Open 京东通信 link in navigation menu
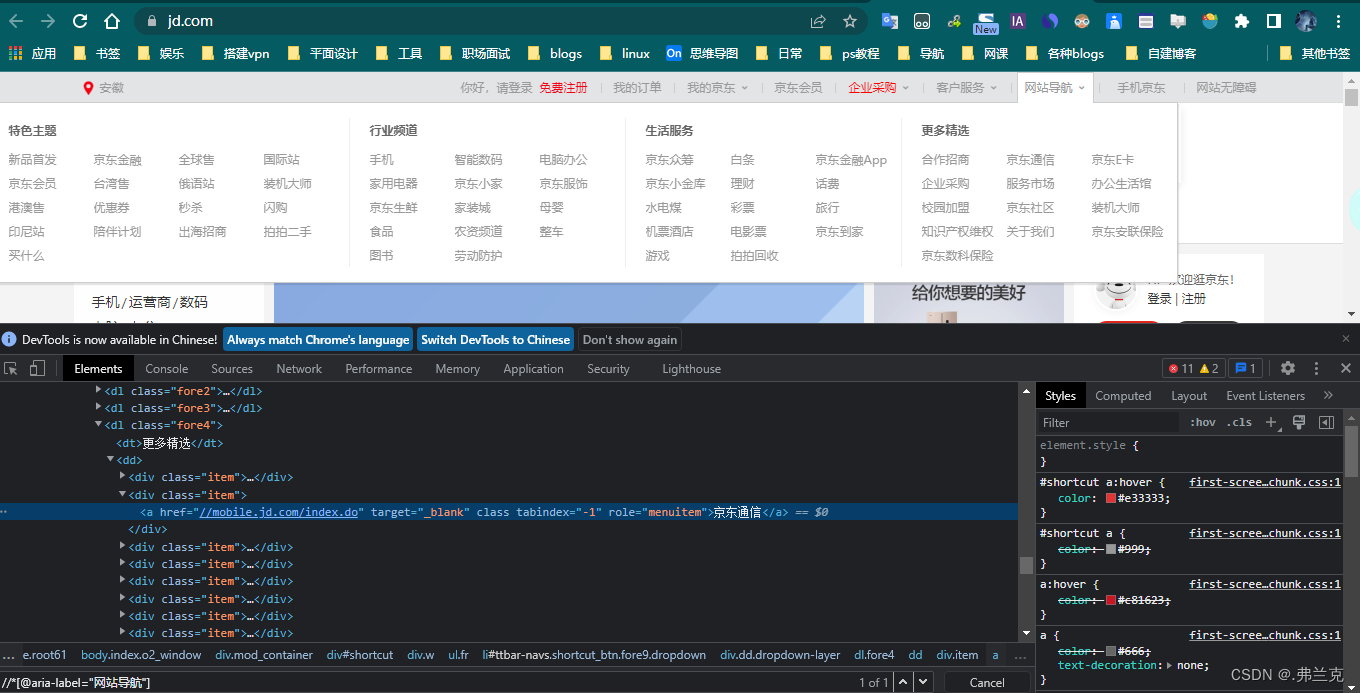1360x693 pixels. pos(1030,159)
